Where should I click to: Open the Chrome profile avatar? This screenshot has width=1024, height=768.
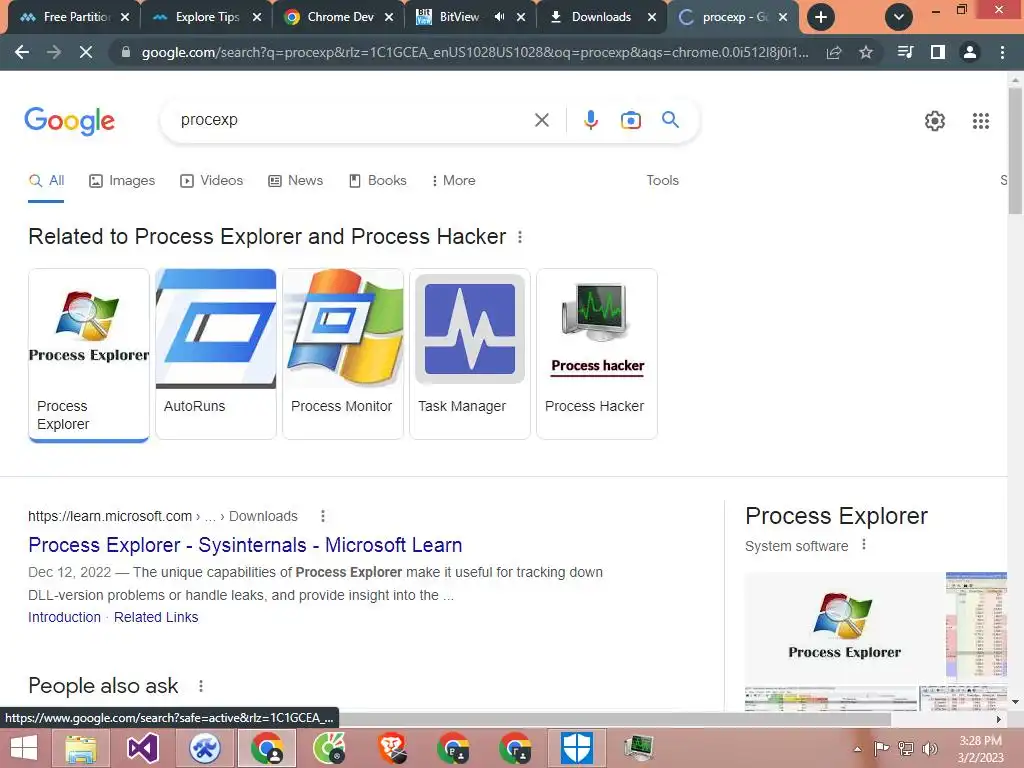pos(970,52)
